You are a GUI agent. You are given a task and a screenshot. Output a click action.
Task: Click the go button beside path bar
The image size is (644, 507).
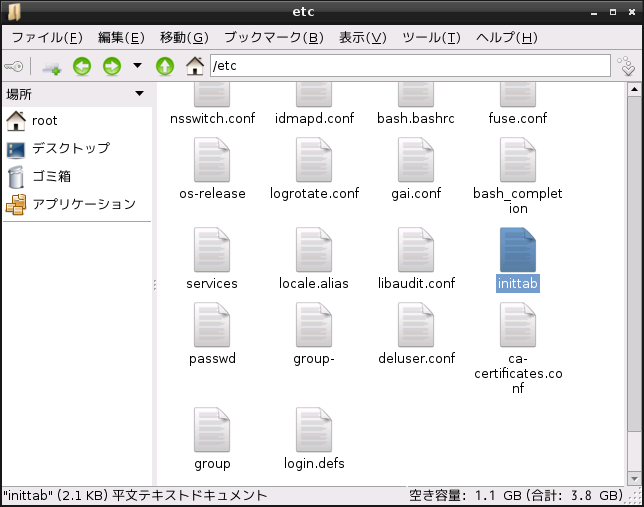coord(627,67)
